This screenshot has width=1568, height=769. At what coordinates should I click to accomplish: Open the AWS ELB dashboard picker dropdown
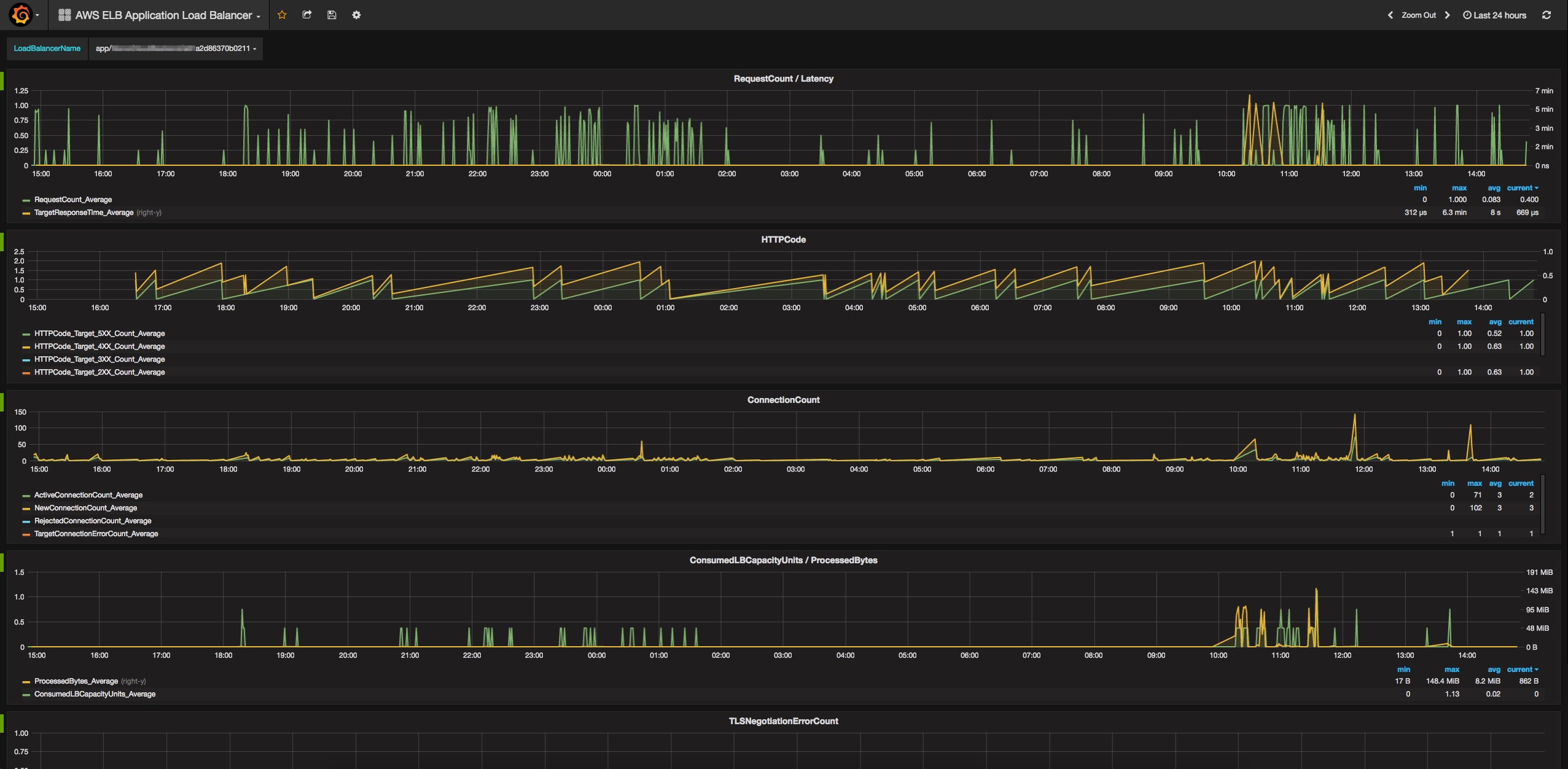163,15
